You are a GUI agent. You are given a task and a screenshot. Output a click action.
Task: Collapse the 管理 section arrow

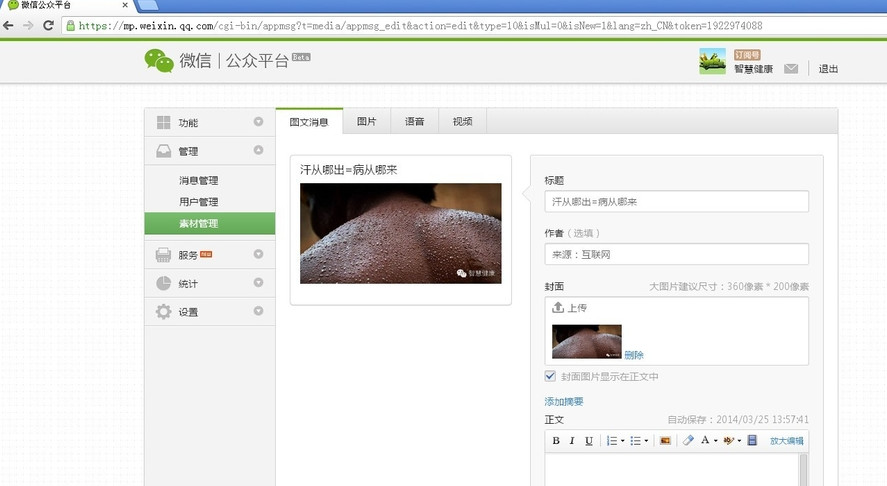[259, 150]
